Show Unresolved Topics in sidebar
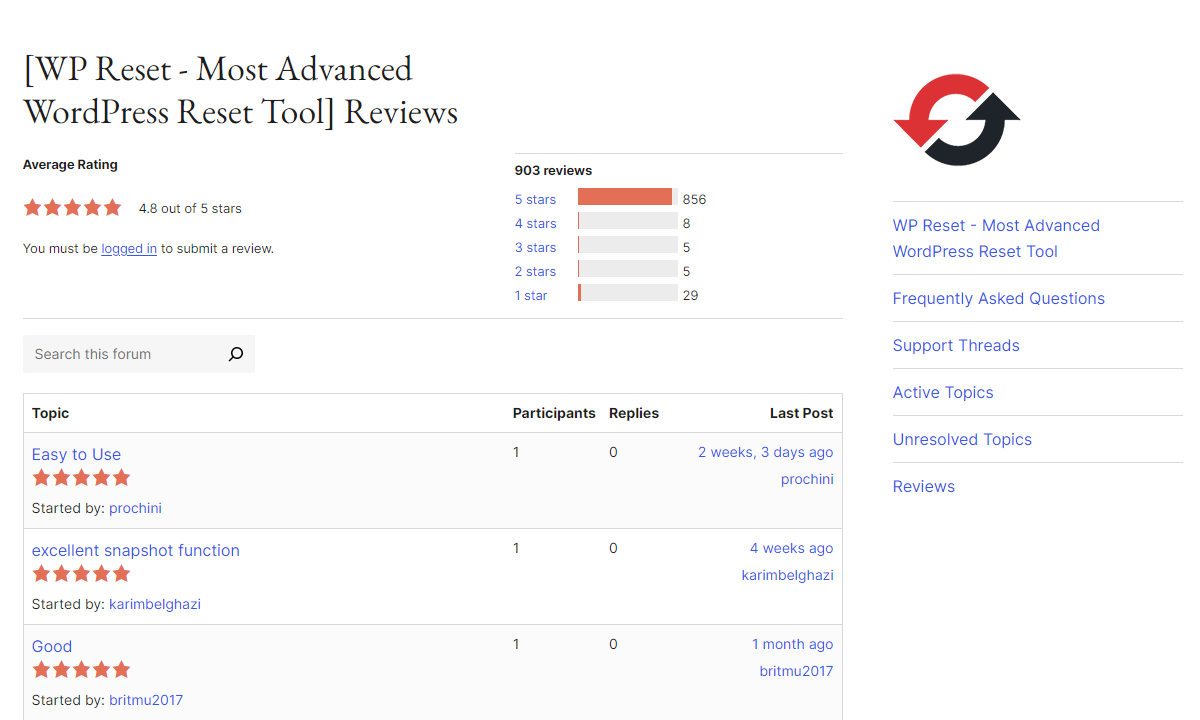1200x720 pixels. (962, 439)
